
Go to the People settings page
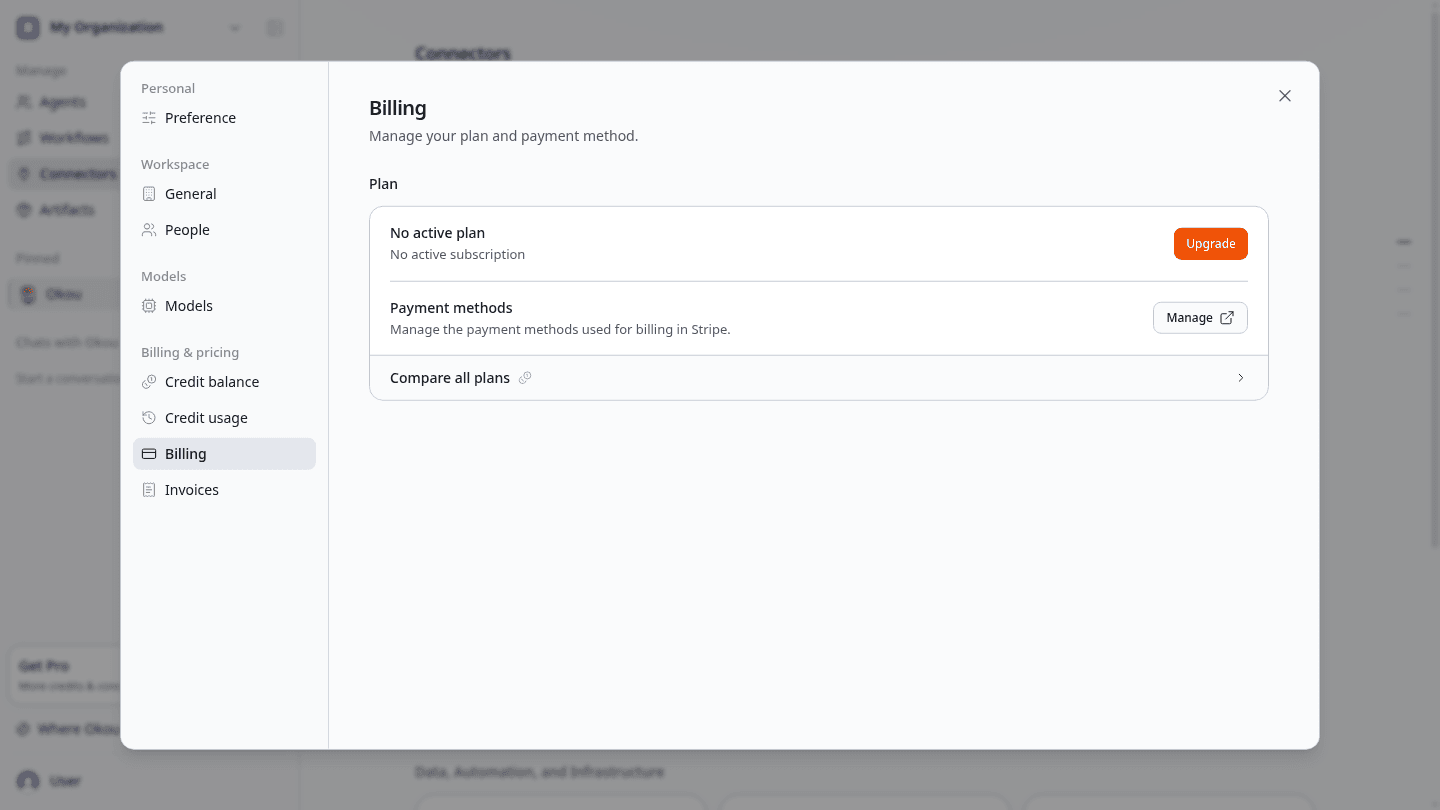pos(224,230)
